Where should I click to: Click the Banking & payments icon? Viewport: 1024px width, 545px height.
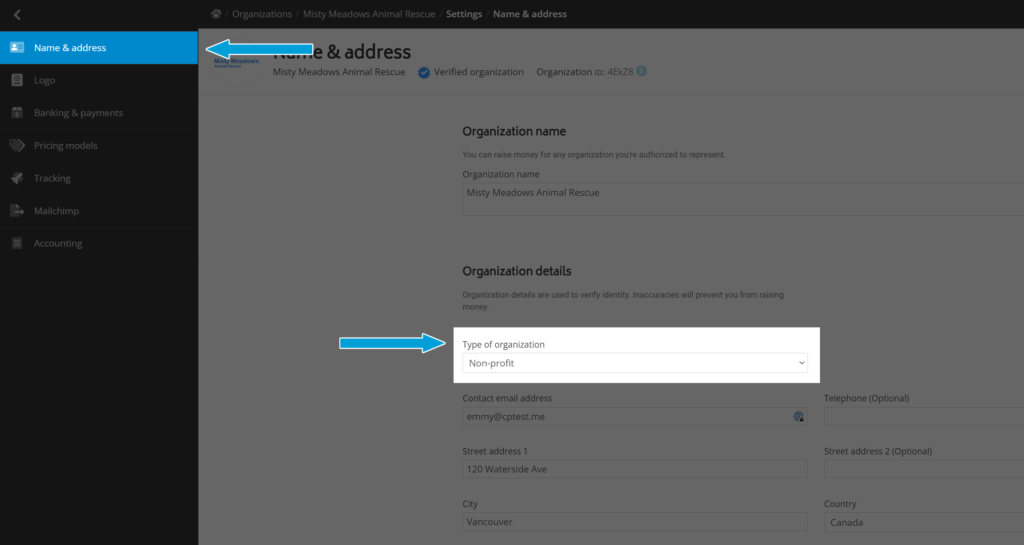pyautogui.click(x=17, y=112)
